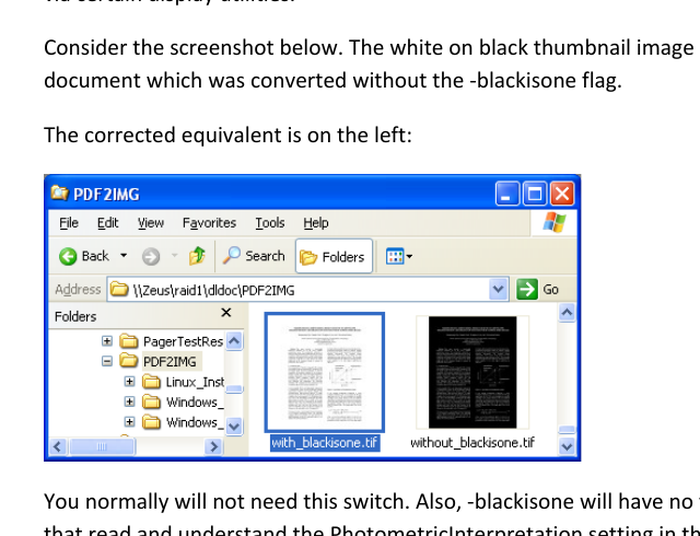Click the PDF2IMG title bar folder icon
Image resolution: width=700 pixels, height=536 pixels.
pos(59,193)
